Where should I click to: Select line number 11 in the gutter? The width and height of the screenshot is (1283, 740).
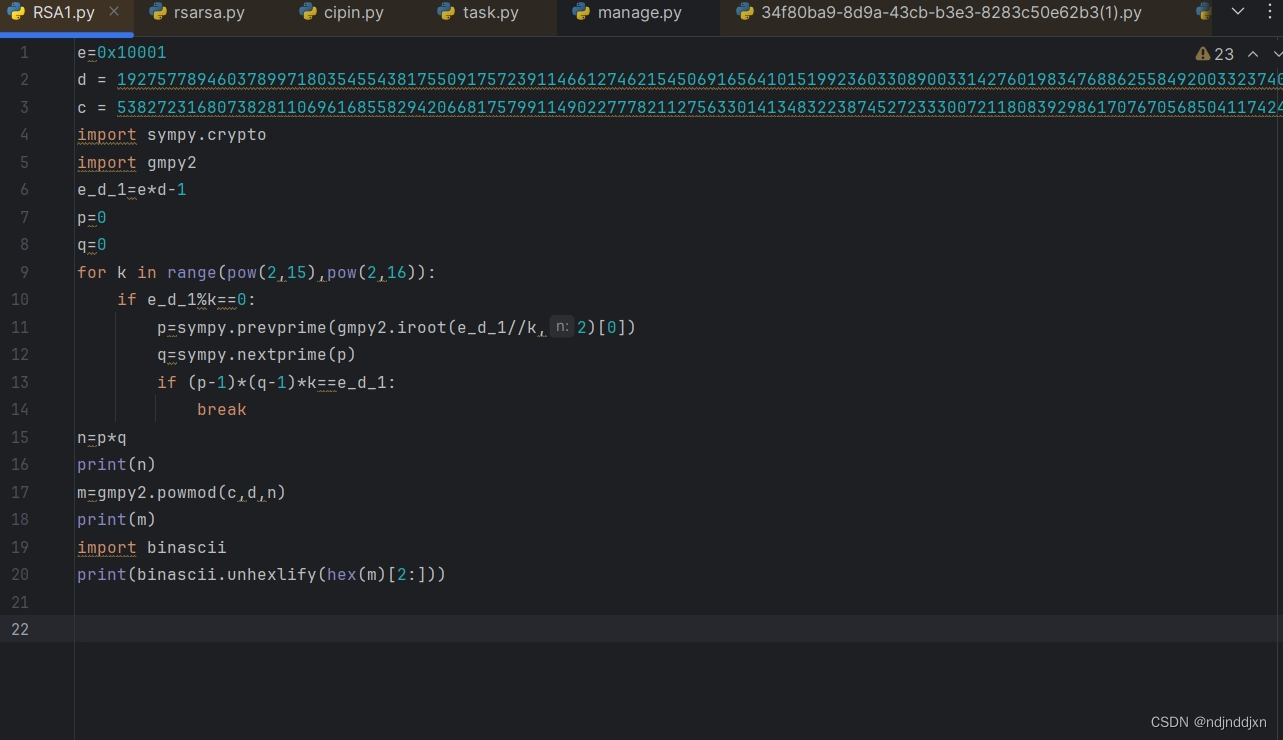click(19, 327)
